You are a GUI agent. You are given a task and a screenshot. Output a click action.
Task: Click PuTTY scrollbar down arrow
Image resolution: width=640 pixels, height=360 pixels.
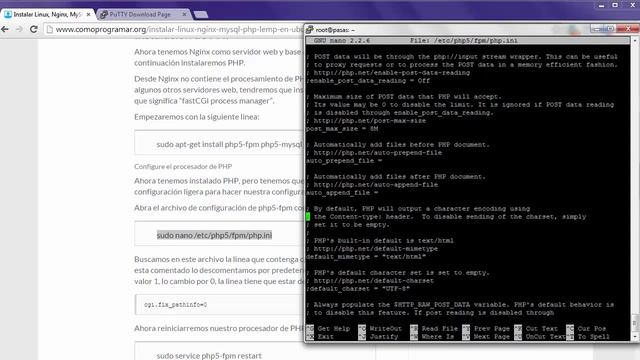pos(634,337)
